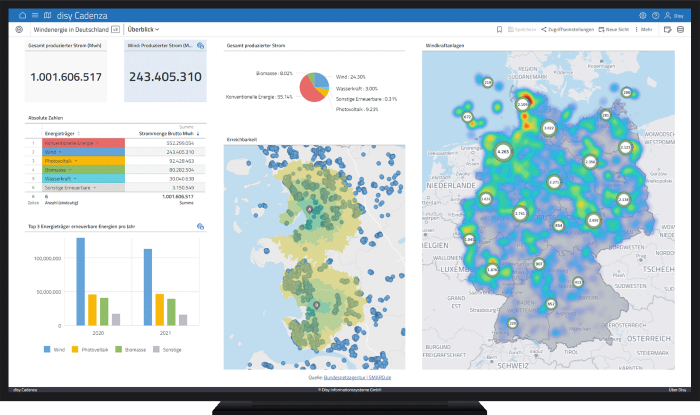Open the hamburger navigation menu
The height and width of the screenshot is (415, 700).
[x=35, y=15]
